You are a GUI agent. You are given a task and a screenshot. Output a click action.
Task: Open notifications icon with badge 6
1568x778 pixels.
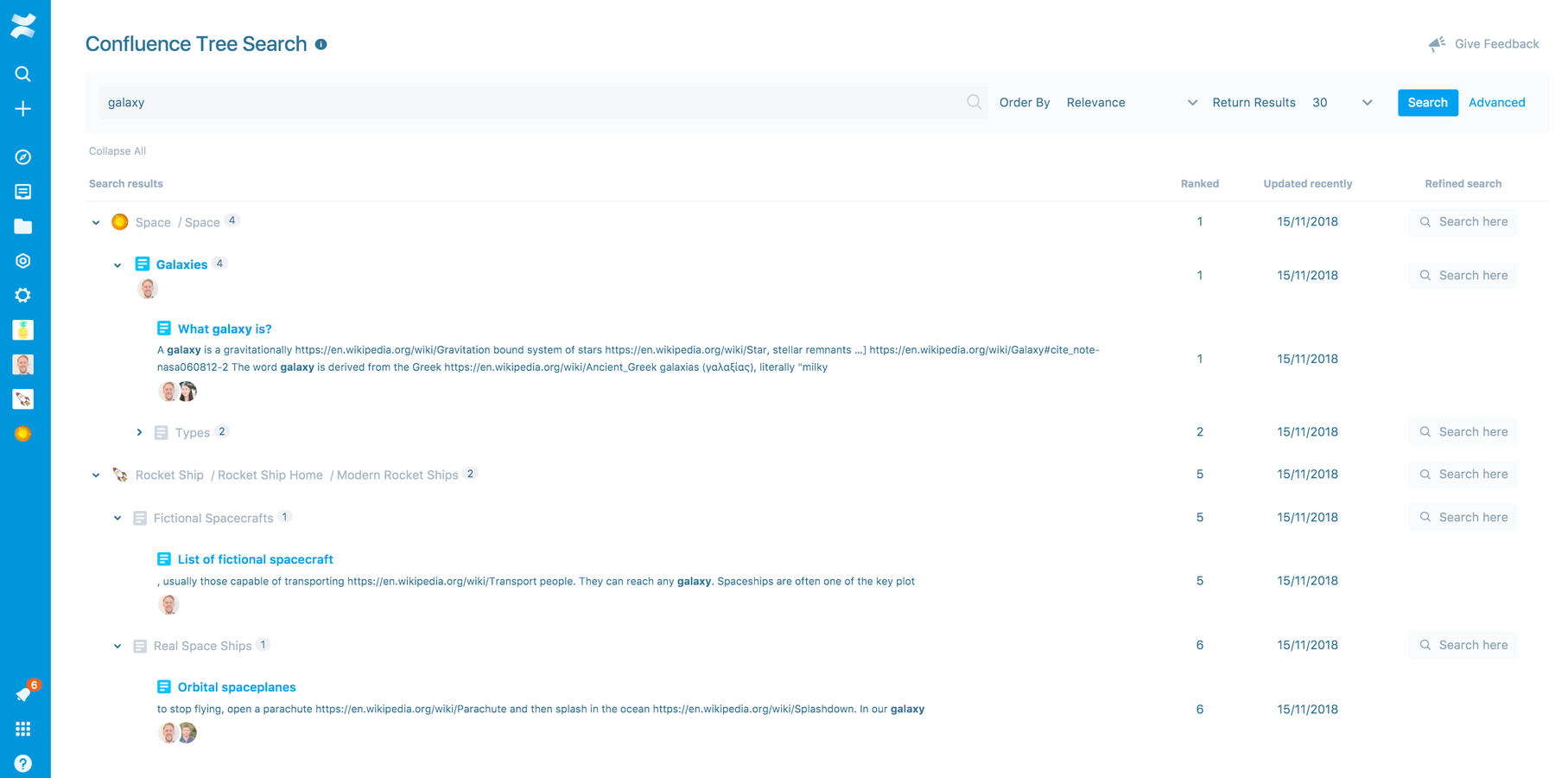click(24, 692)
